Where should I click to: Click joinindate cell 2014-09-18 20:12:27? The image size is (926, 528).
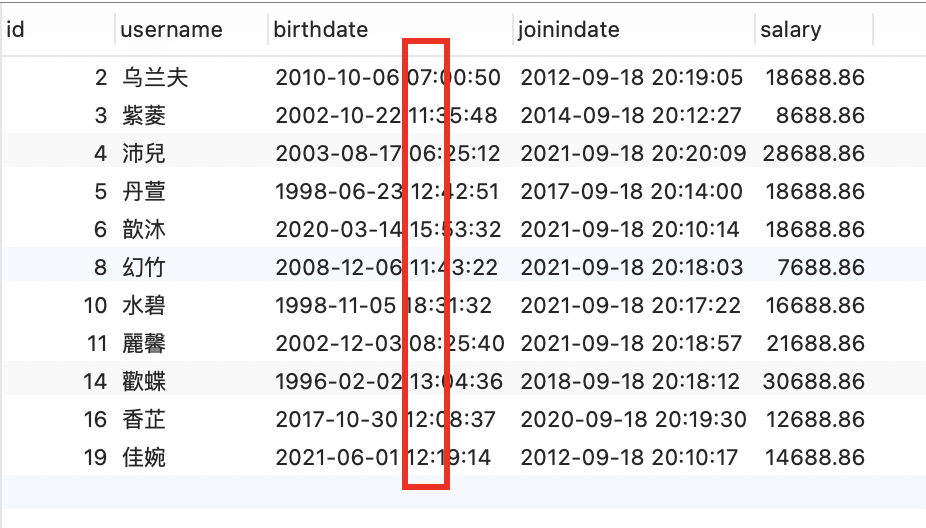point(631,116)
